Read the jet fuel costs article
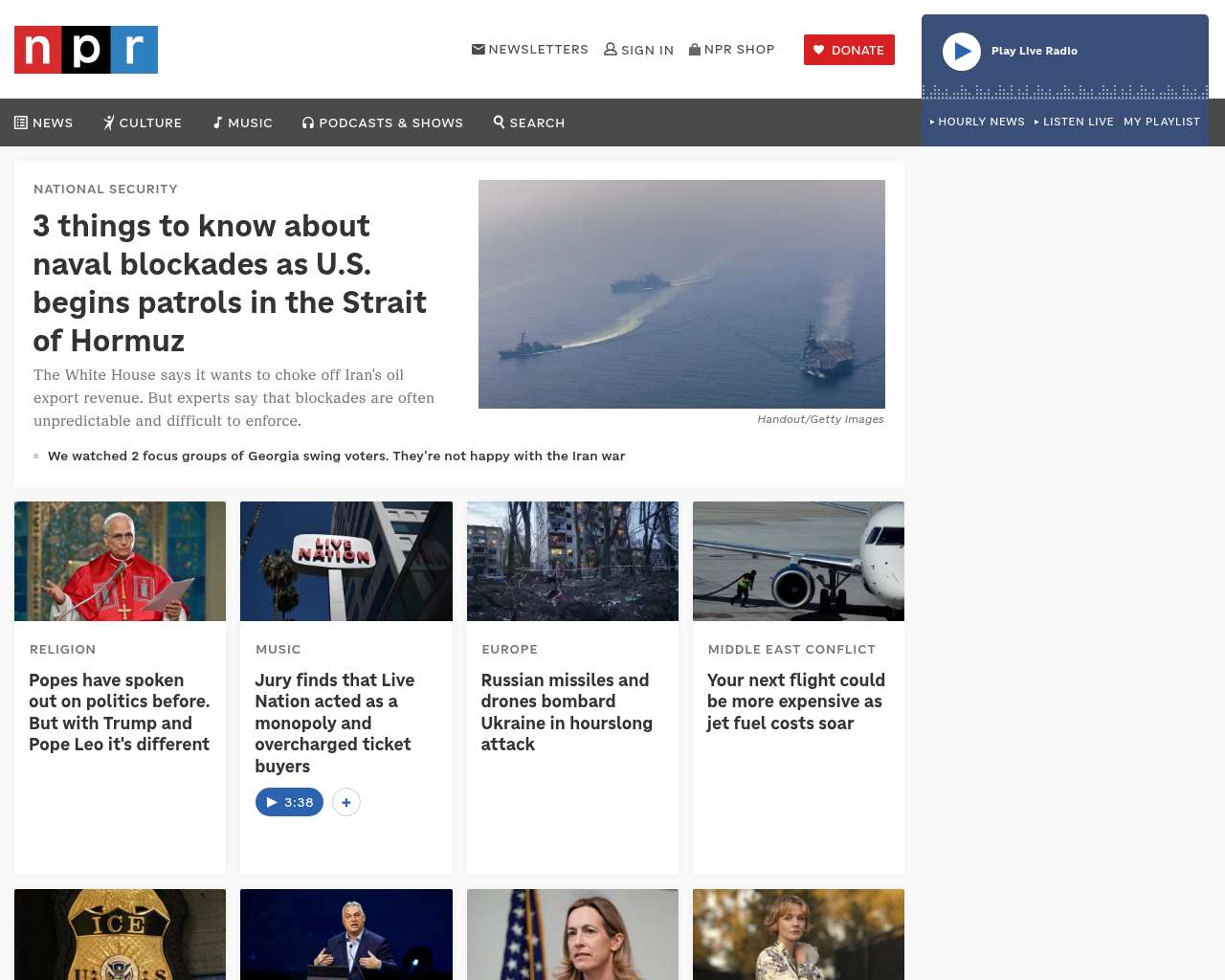The width and height of the screenshot is (1225, 980). point(796,702)
